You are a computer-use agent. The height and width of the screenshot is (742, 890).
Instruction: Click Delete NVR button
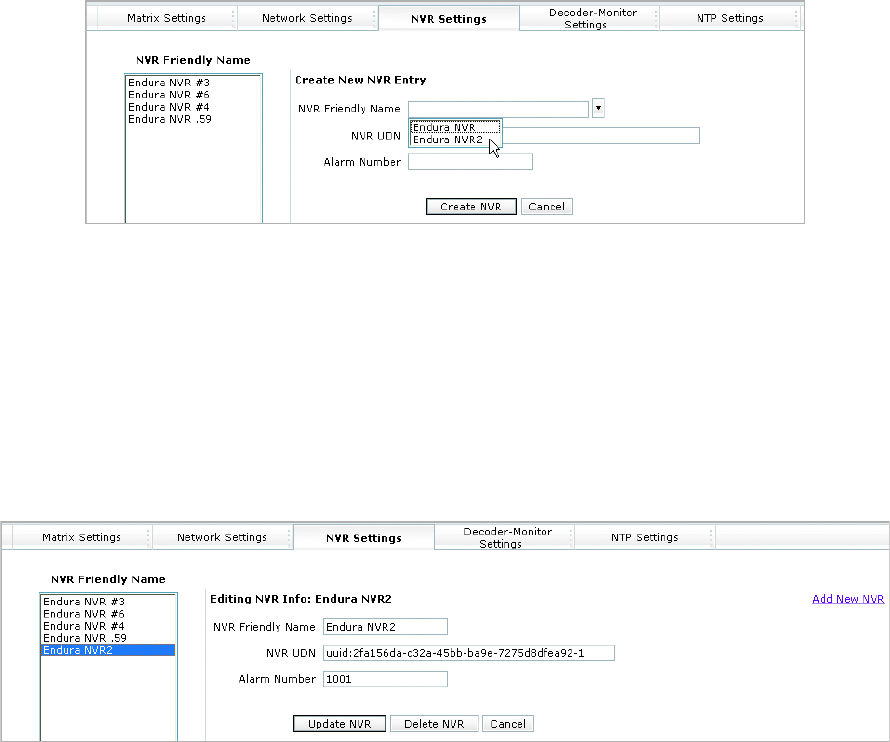tap(434, 724)
